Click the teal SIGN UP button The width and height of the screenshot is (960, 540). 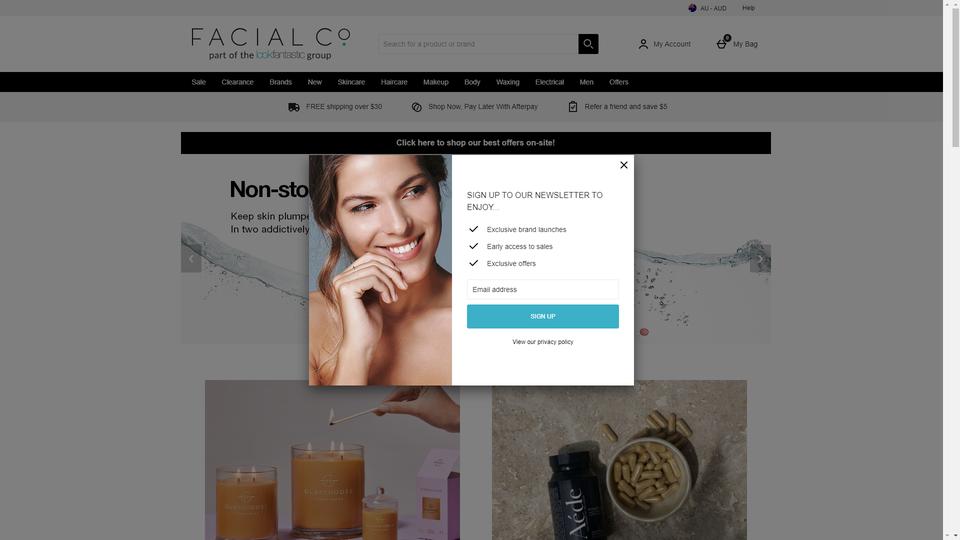(542, 317)
